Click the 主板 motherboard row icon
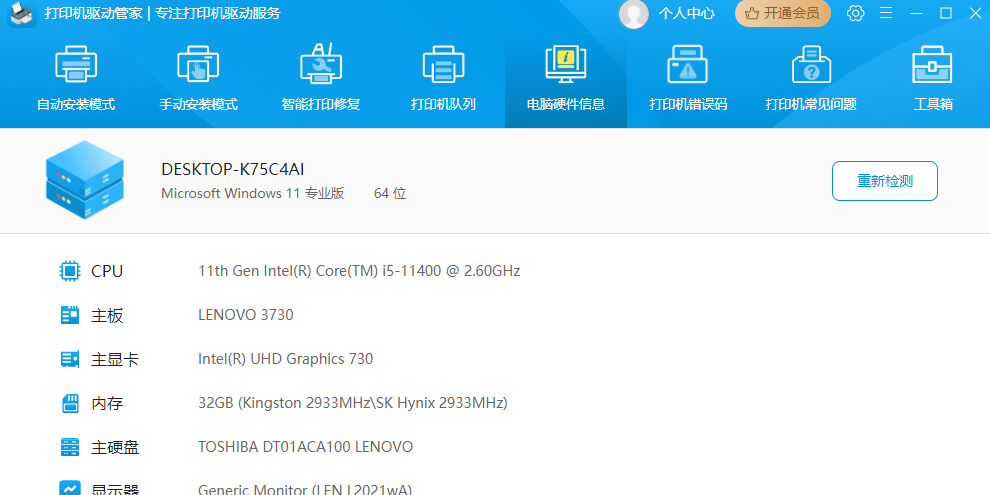The height and width of the screenshot is (495, 990). [70, 315]
